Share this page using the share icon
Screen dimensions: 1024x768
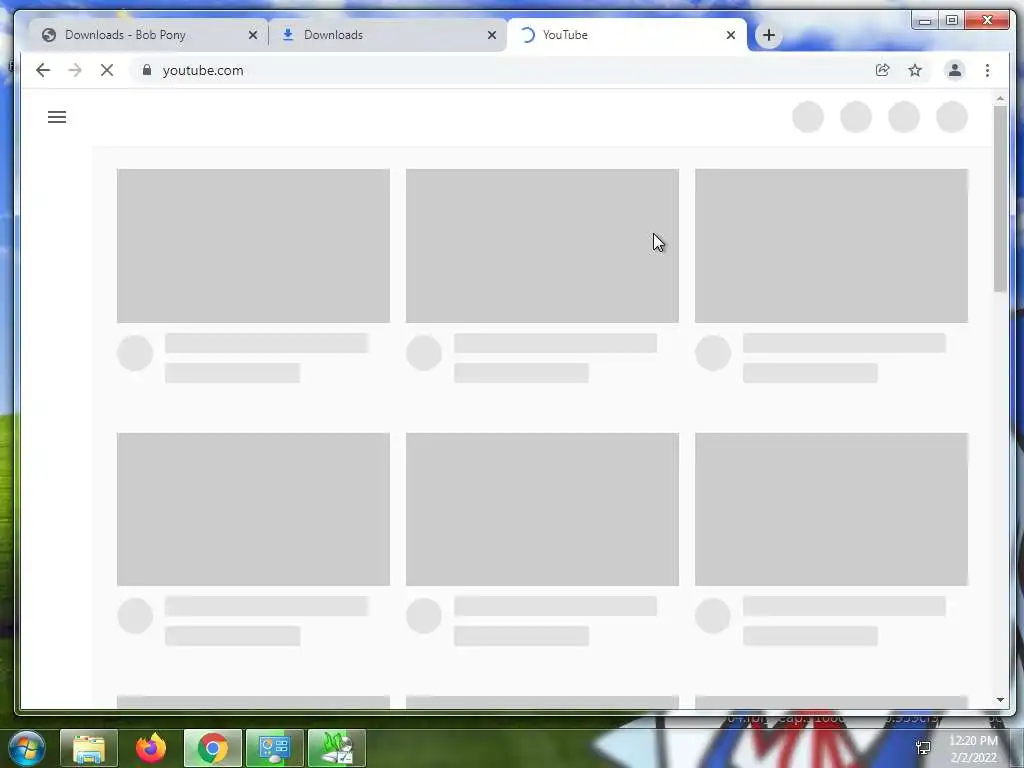(x=882, y=70)
